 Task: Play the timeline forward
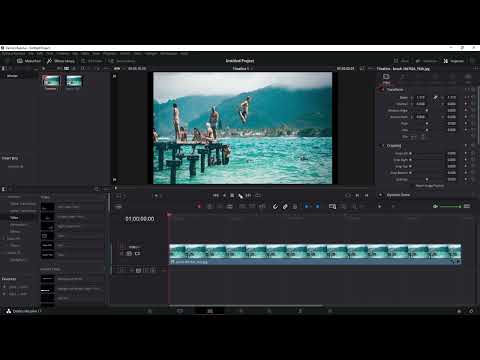240,196
